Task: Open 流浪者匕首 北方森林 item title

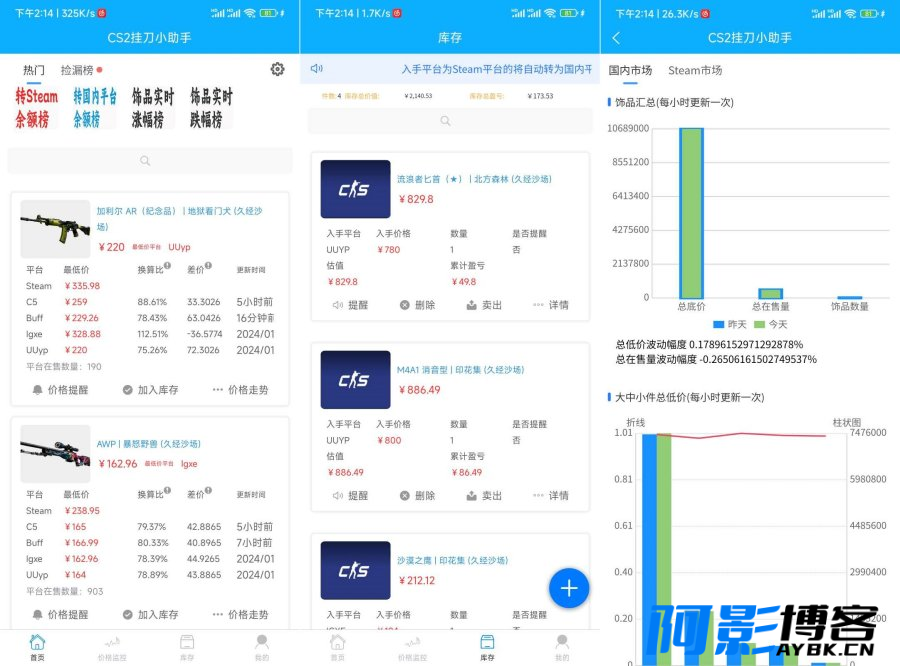Action: coord(474,179)
